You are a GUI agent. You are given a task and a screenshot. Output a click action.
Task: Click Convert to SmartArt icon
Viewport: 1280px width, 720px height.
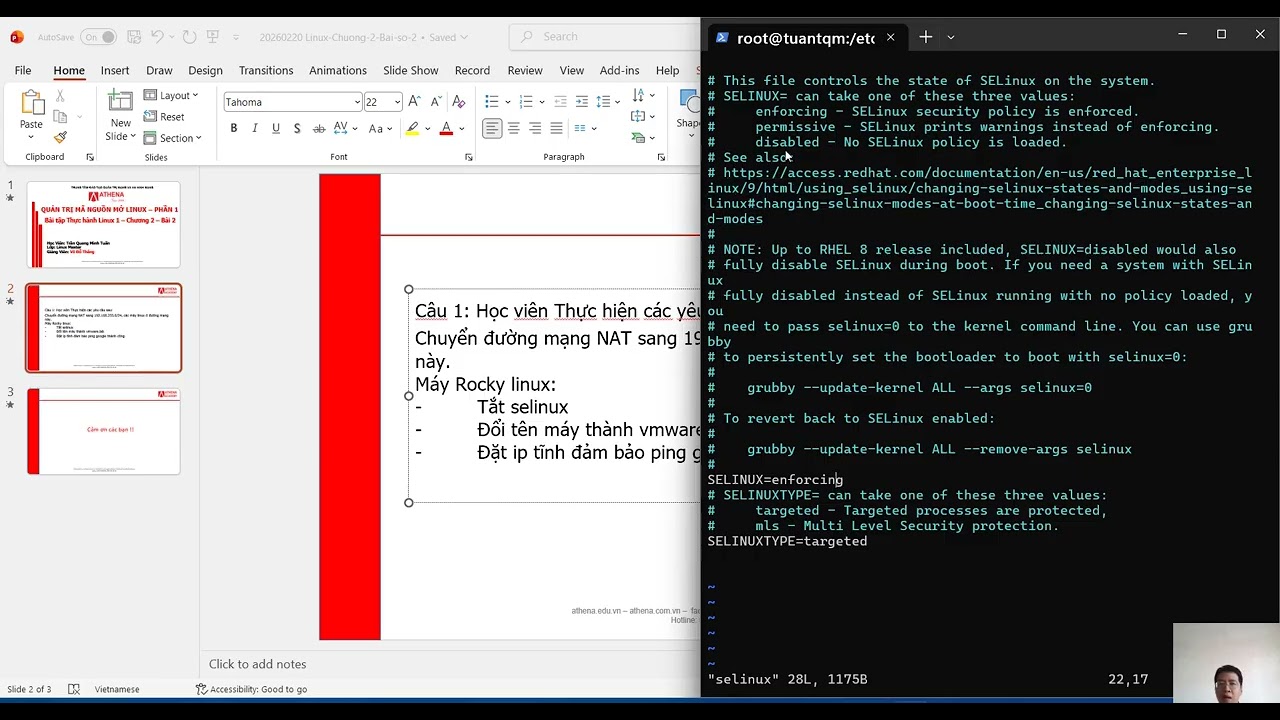tap(639, 137)
